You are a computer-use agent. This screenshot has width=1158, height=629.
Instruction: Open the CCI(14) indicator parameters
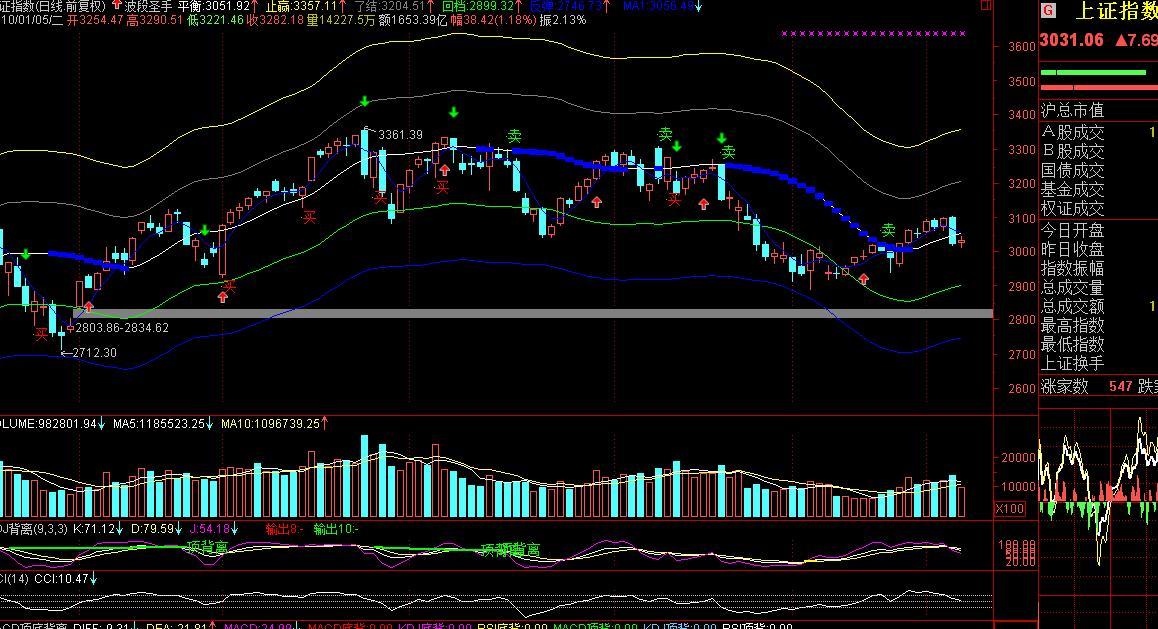click(14, 579)
